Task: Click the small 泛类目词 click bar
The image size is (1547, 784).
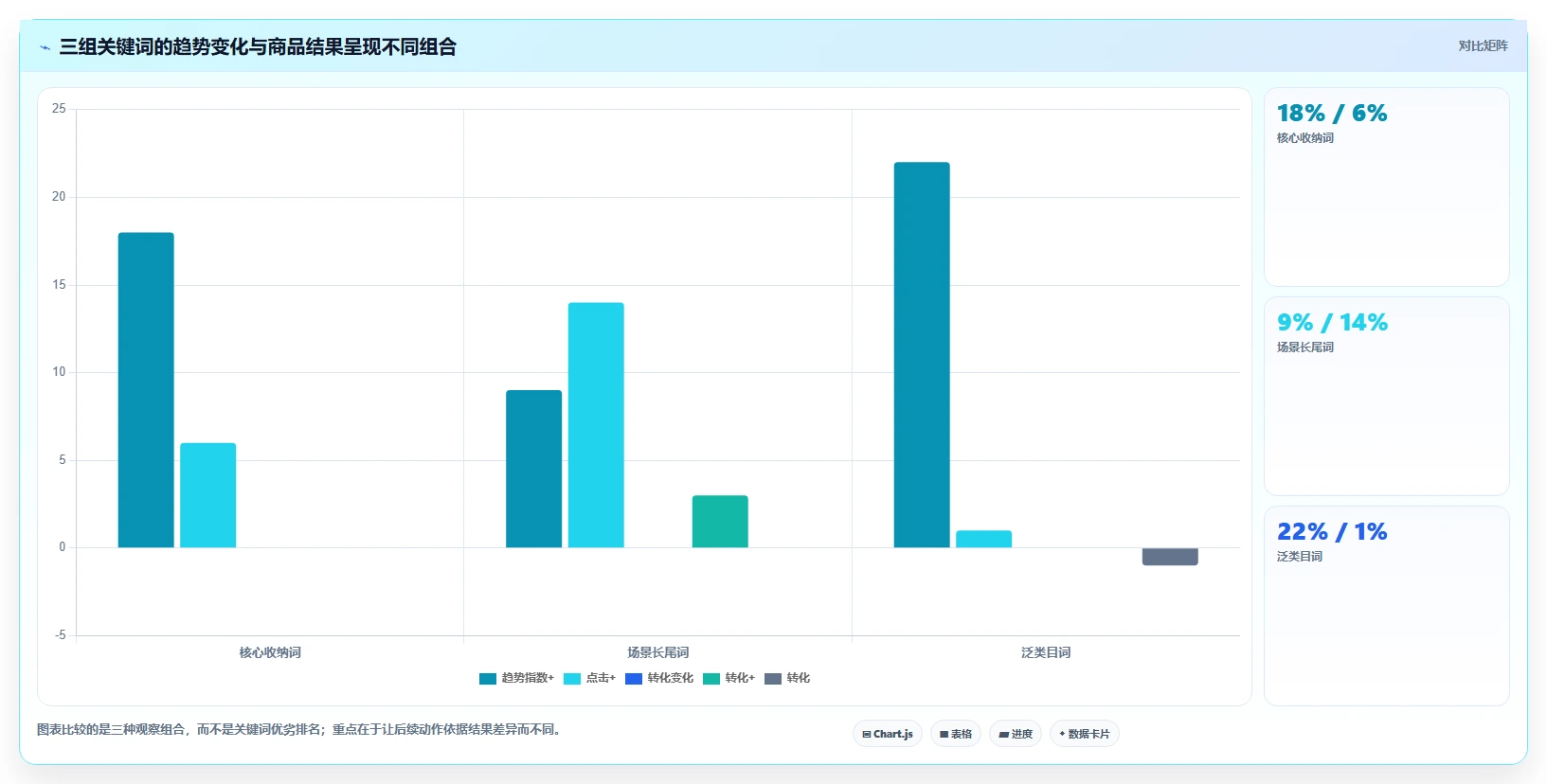Action: [984, 539]
